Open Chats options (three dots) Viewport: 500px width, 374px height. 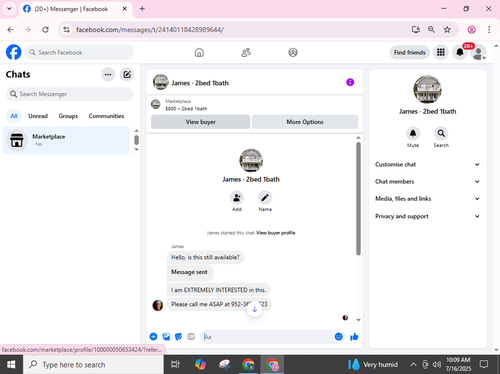pos(108,74)
